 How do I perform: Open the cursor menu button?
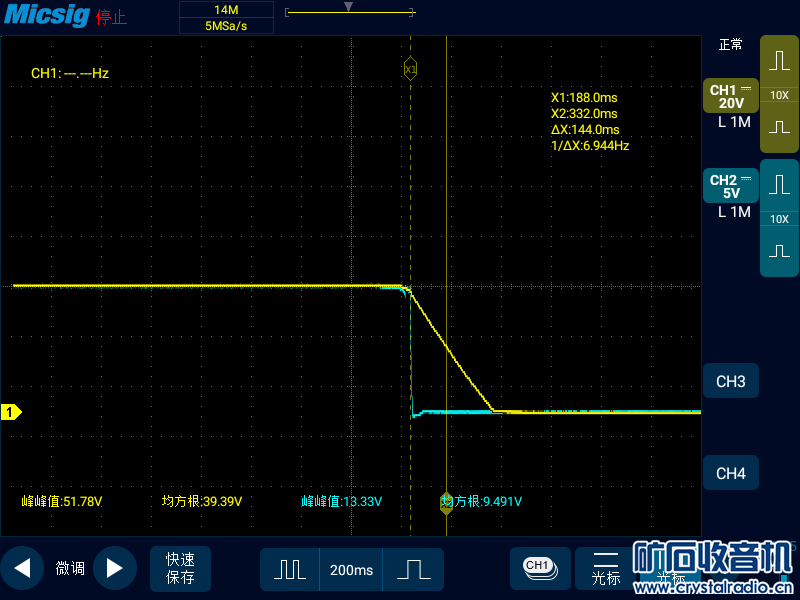[606, 568]
